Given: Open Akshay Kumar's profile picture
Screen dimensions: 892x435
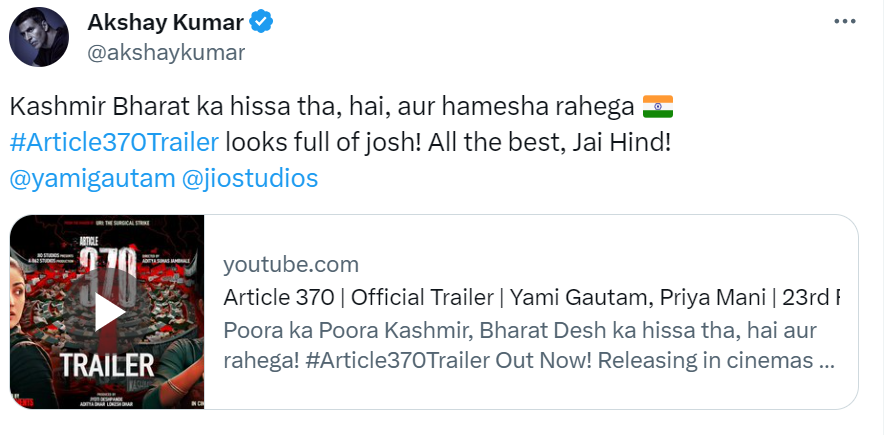Looking at the screenshot, I should point(40,37).
